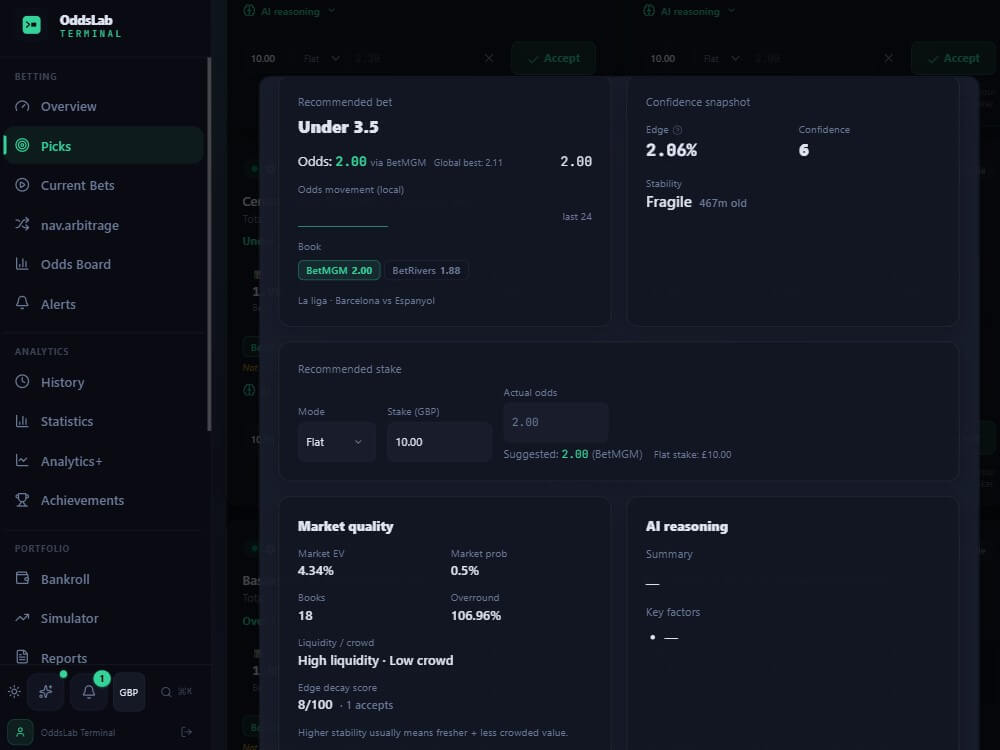The height and width of the screenshot is (750, 1000).
Task: Expand the left AI reasoning chevron at top
Action: (x=332, y=11)
